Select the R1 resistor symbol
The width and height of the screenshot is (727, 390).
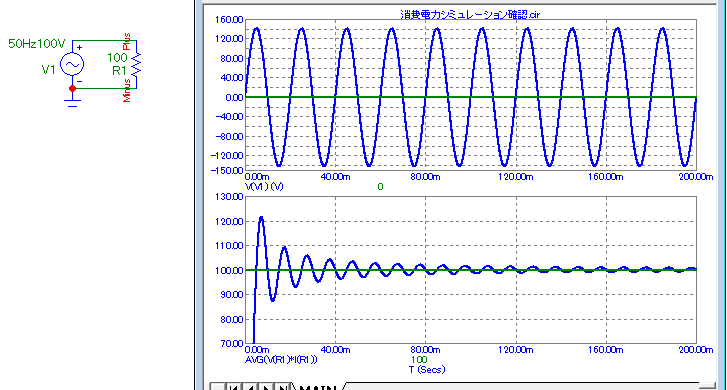tap(136, 64)
